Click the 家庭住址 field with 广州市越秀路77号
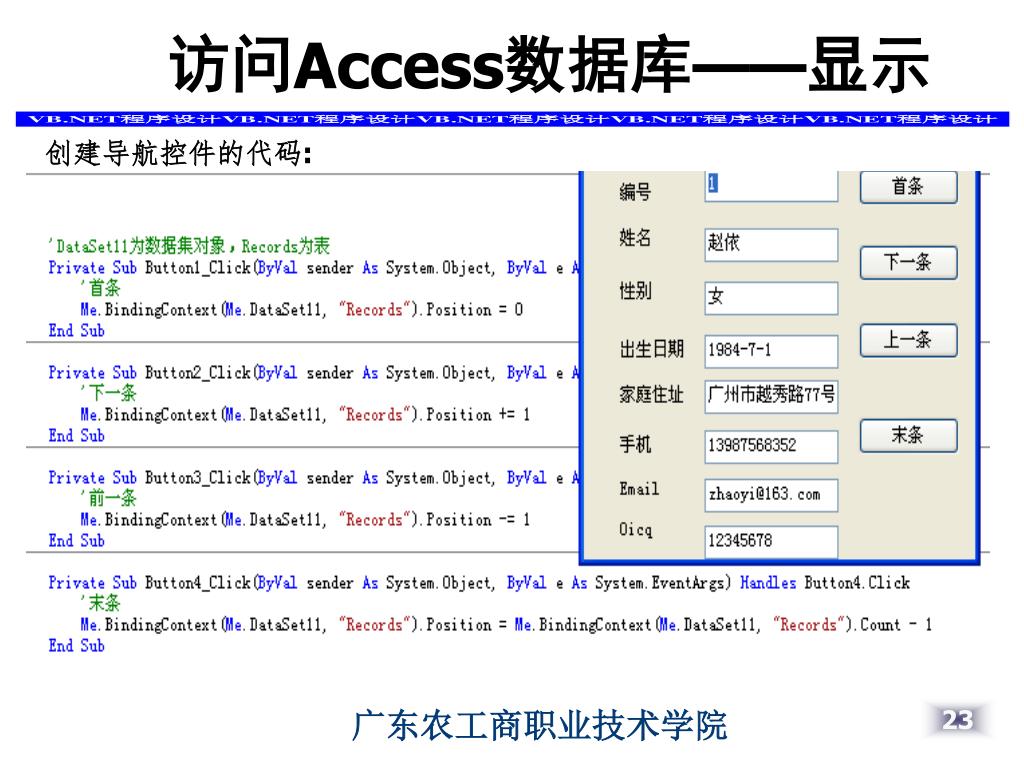This screenshot has height=768, width=1024. (x=771, y=396)
